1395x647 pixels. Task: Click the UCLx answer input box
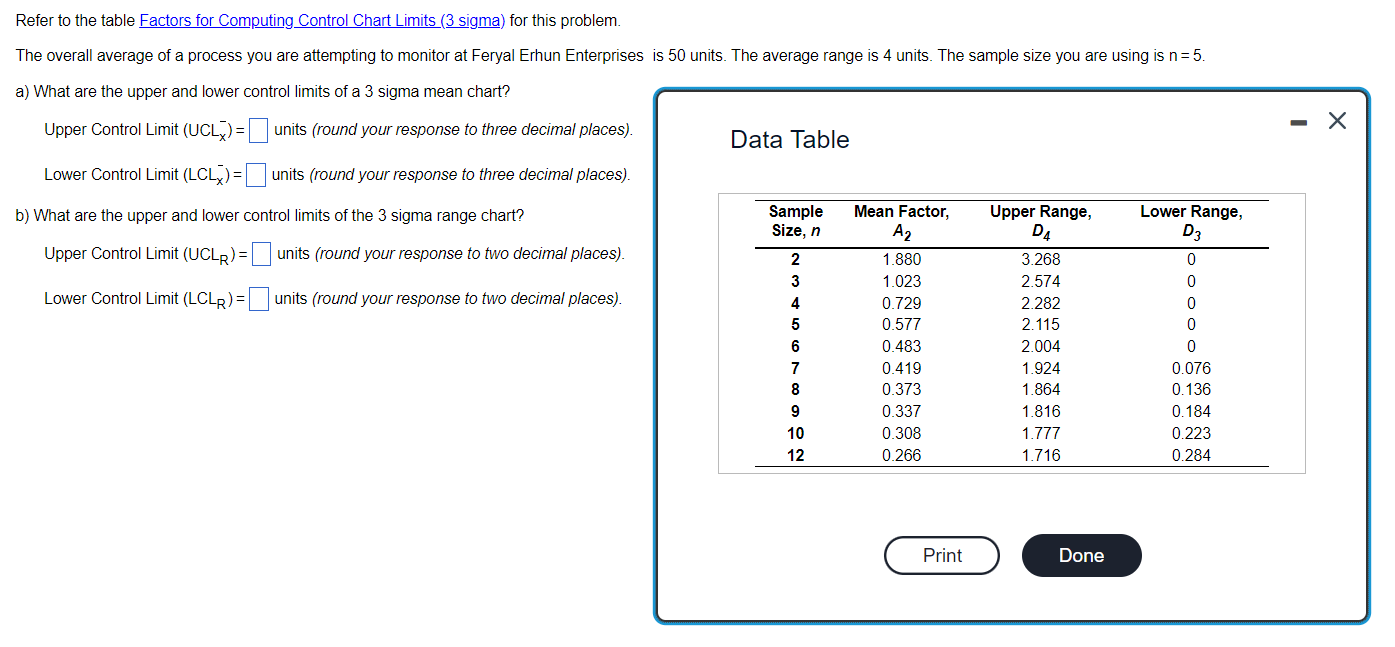click(x=257, y=129)
